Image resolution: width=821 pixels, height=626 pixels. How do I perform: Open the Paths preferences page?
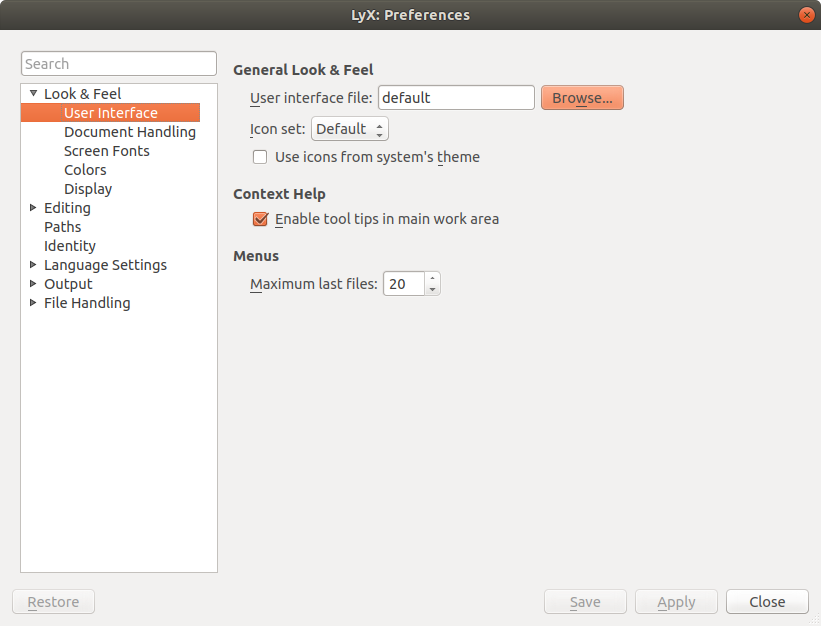pyautogui.click(x=62, y=227)
